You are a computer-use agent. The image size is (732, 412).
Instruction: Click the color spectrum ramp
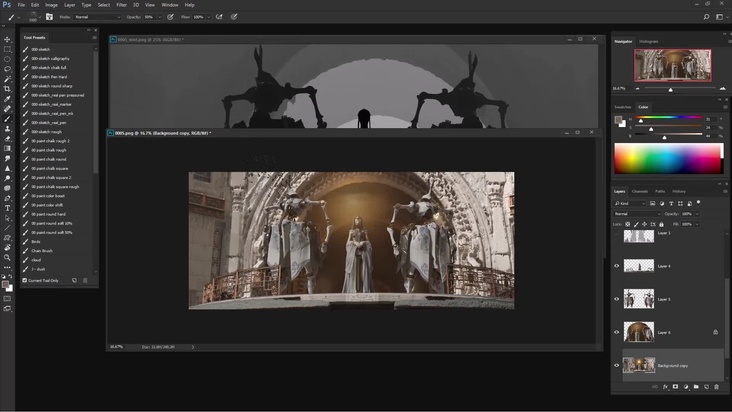coord(667,159)
